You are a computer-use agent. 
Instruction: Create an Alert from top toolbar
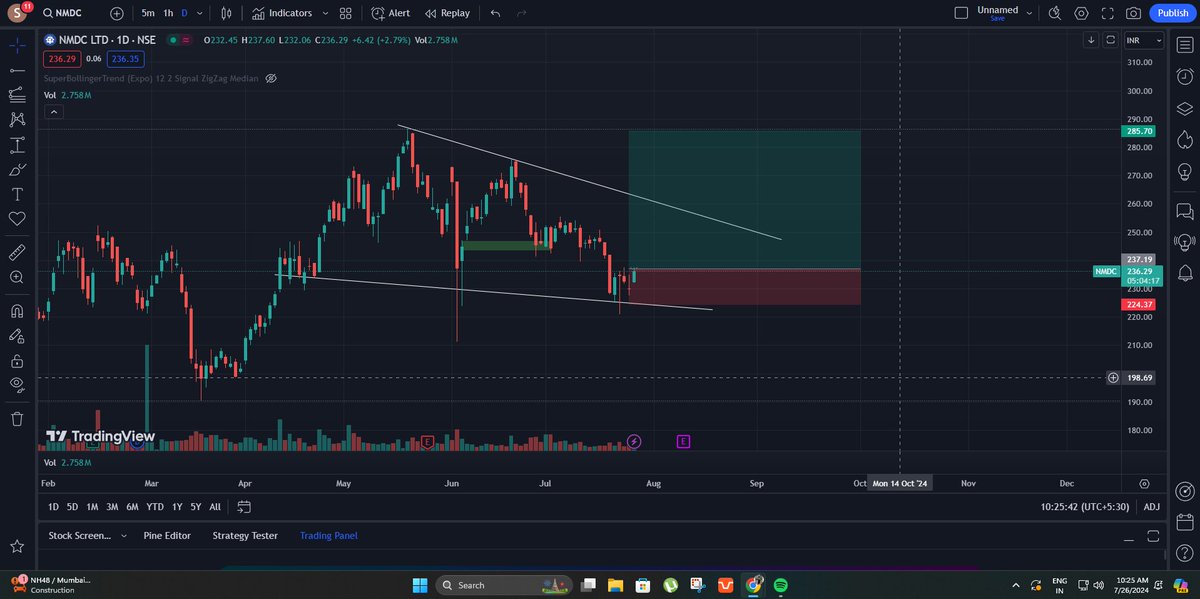[x=390, y=13]
